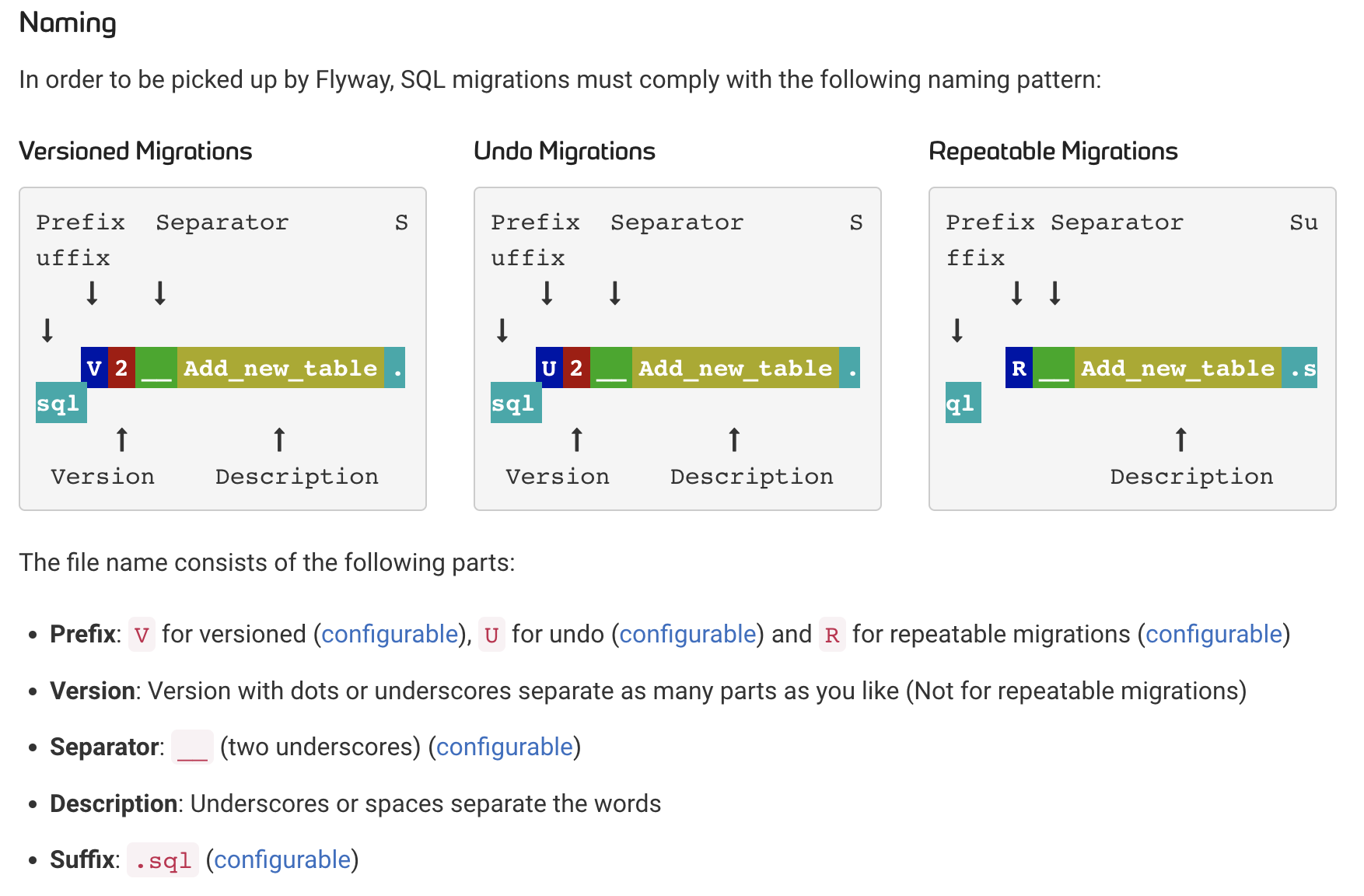Click the bold 'Version' bullet term

tap(93, 691)
